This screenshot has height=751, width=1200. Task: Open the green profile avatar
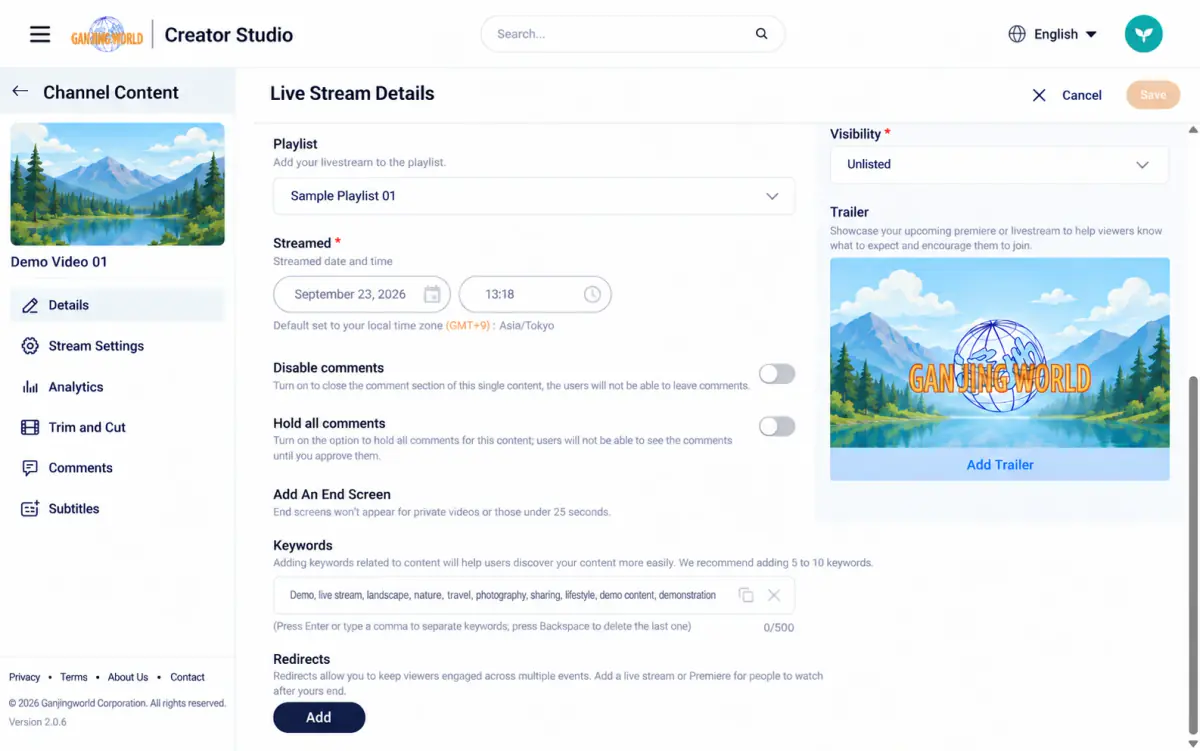(x=1144, y=34)
